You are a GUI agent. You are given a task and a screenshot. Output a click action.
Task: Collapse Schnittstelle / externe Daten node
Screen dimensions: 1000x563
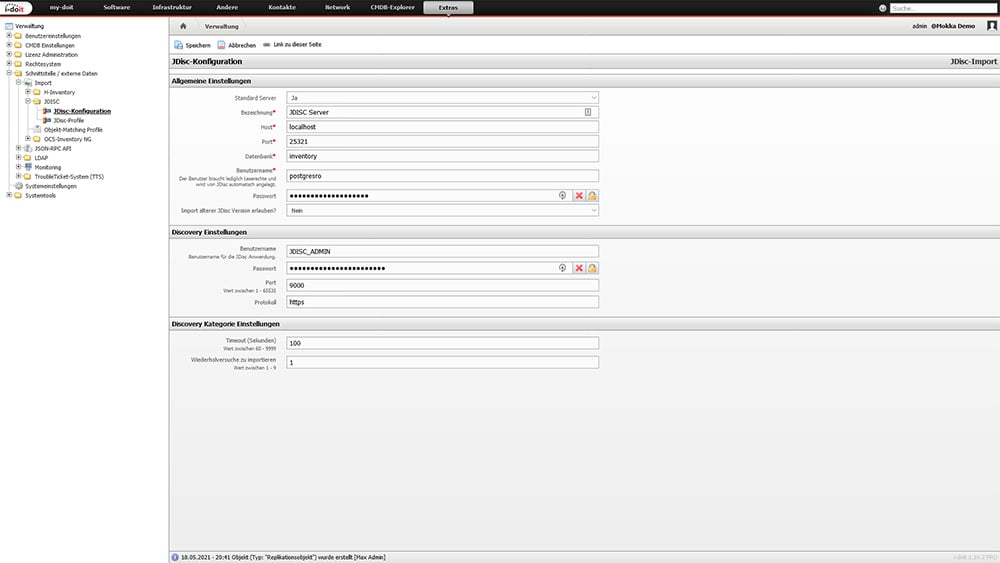coord(9,73)
